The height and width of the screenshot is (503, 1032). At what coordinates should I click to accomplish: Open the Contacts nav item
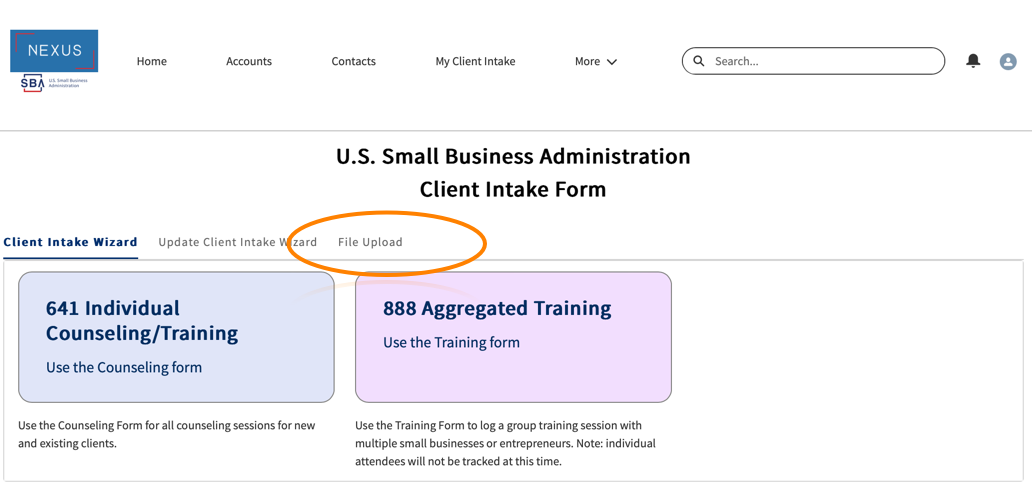(x=354, y=62)
